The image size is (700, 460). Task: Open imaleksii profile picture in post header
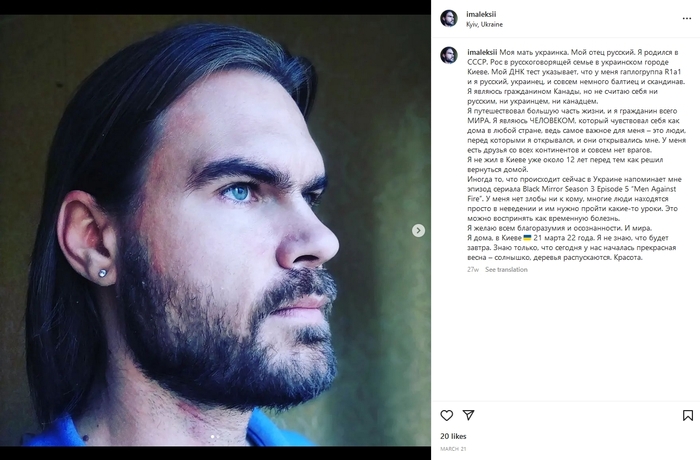click(x=449, y=19)
